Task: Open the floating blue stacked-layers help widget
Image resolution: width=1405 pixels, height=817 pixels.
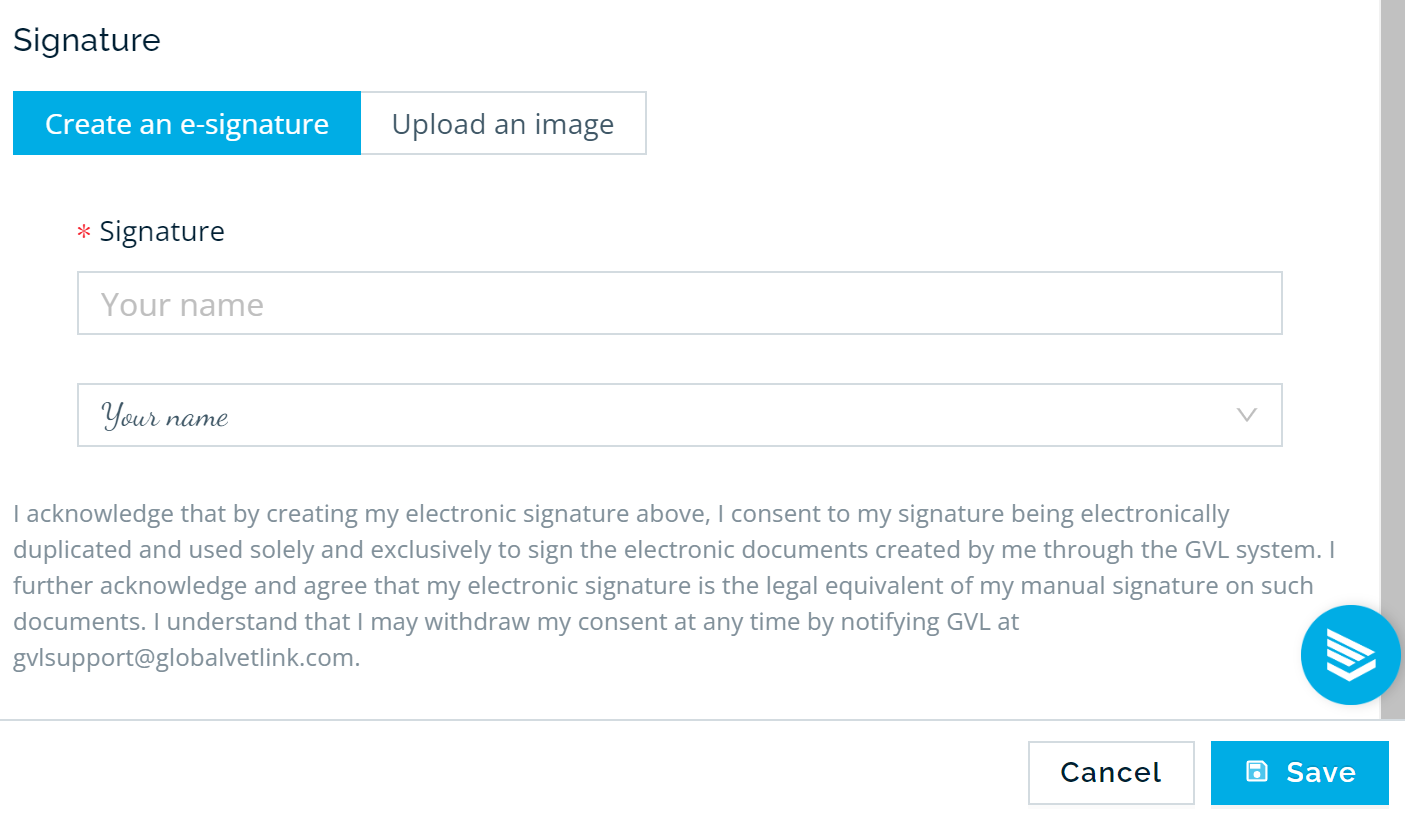Action: [x=1350, y=655]
